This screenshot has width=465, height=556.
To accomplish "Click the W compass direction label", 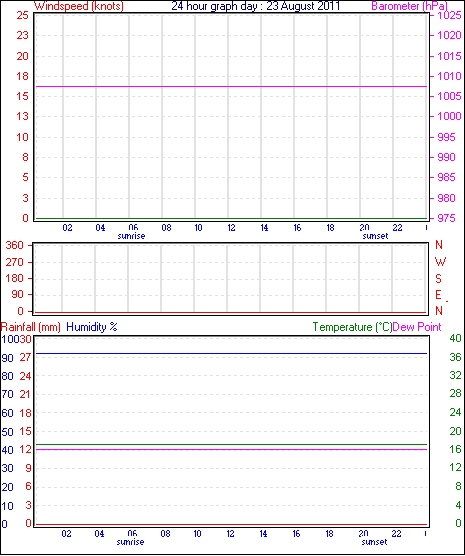I will pyautogui.click(x=440, y=262).
